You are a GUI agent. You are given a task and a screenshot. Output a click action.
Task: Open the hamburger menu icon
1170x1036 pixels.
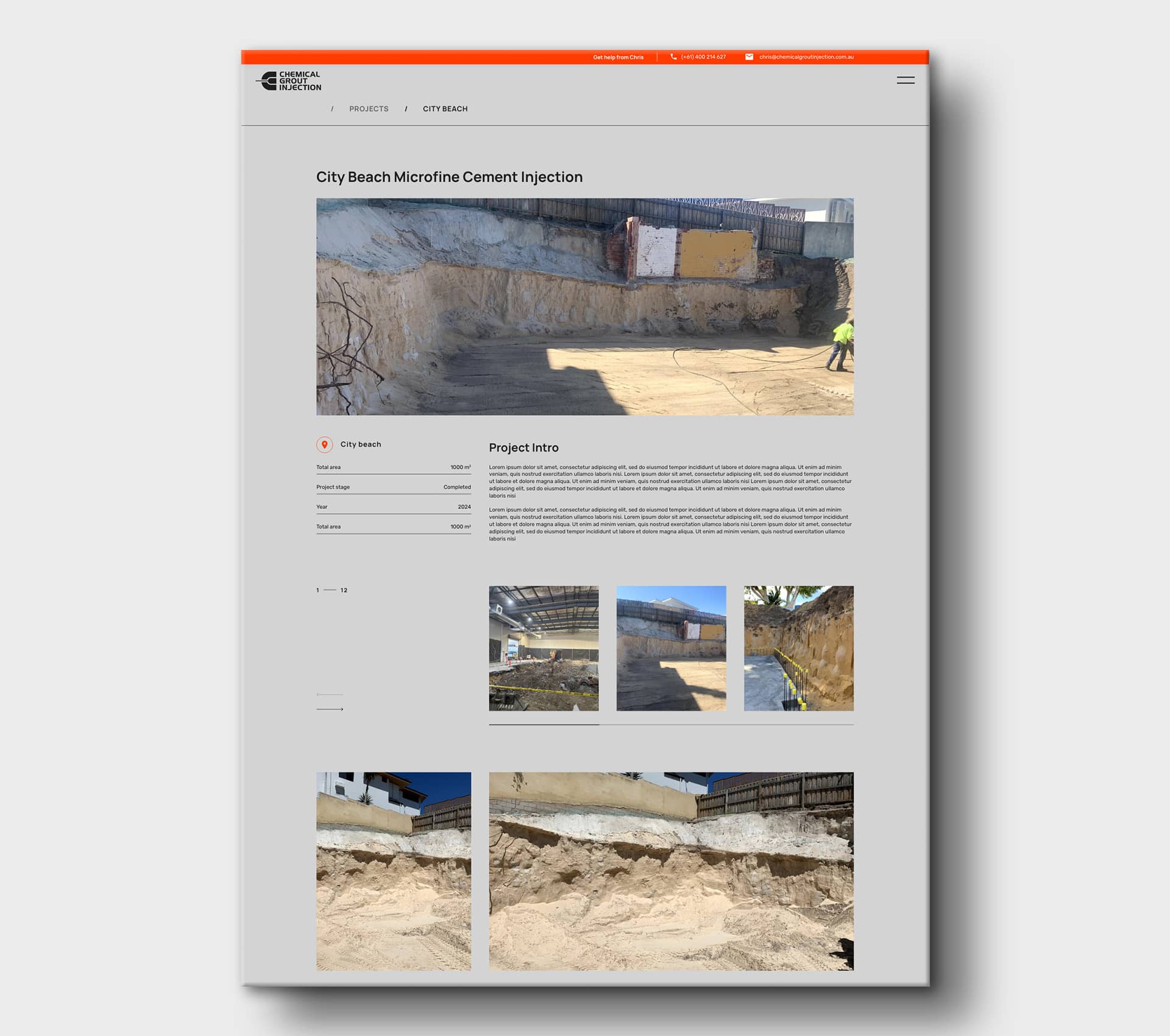[905, 80]
